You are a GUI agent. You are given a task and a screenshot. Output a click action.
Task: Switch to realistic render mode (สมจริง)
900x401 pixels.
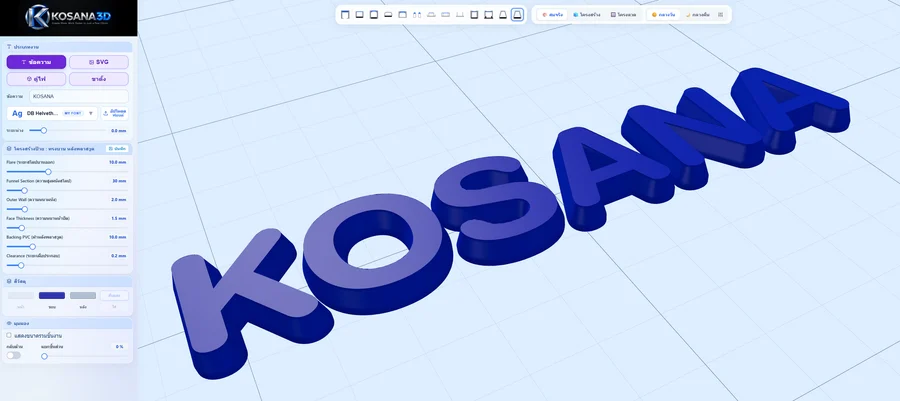point(552,15)
